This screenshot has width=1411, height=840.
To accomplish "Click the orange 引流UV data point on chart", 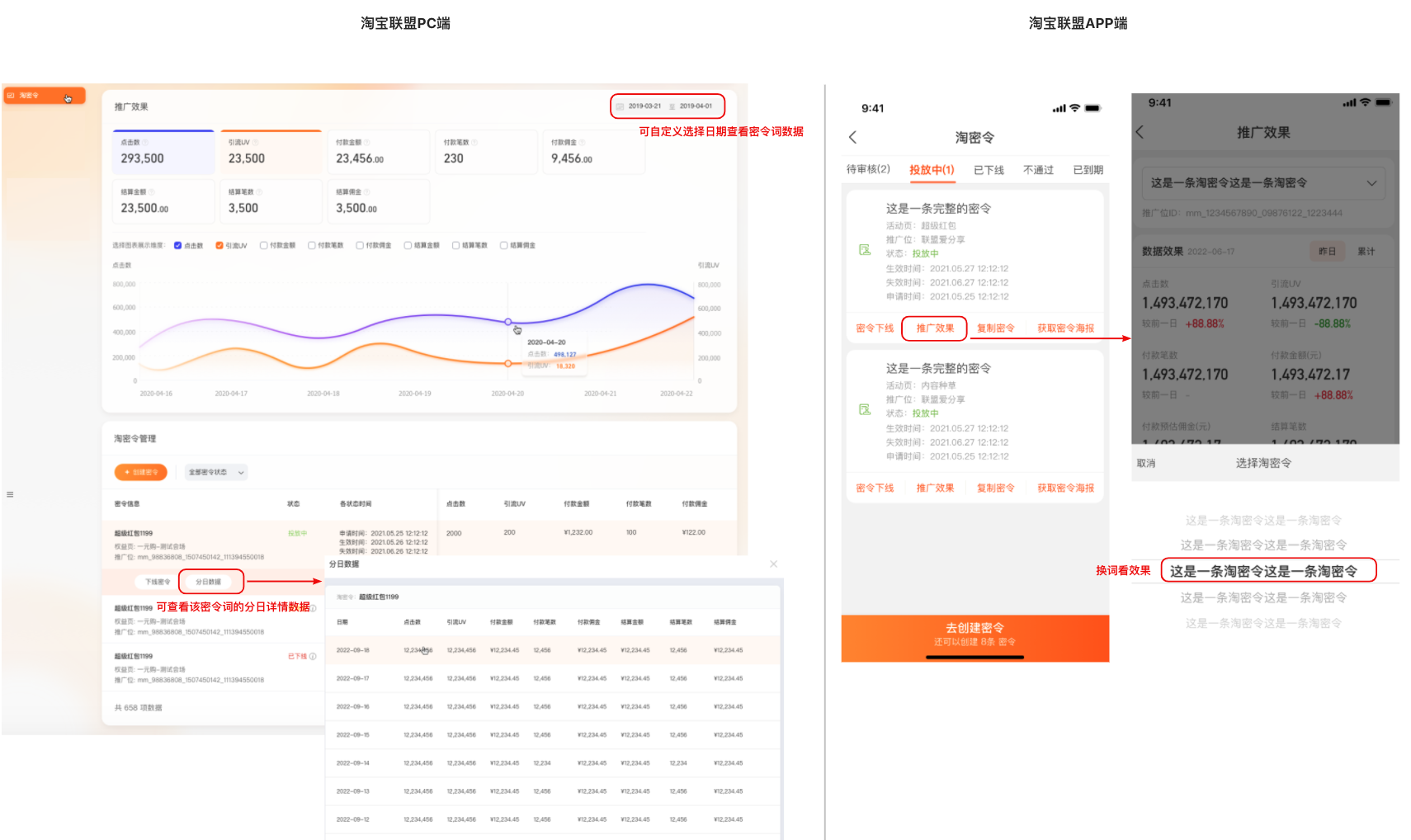I will point(508,363).
